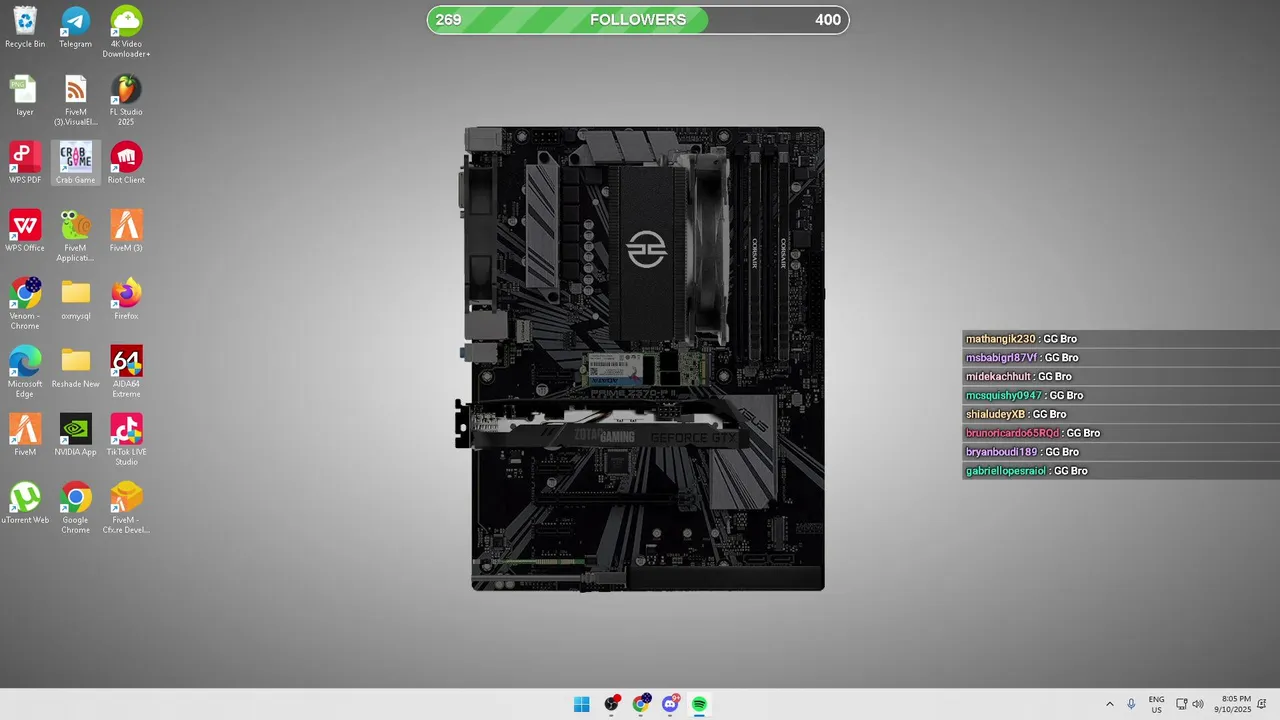The image size is (1280, 720).
Task: Open the Windows Start menu
Action: 582,704
